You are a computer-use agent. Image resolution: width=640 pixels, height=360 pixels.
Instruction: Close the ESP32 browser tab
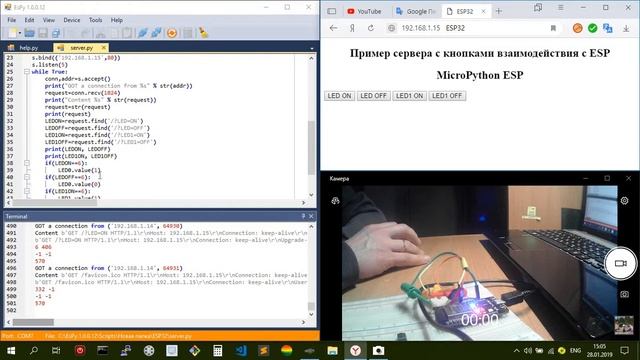pos(483,11)
